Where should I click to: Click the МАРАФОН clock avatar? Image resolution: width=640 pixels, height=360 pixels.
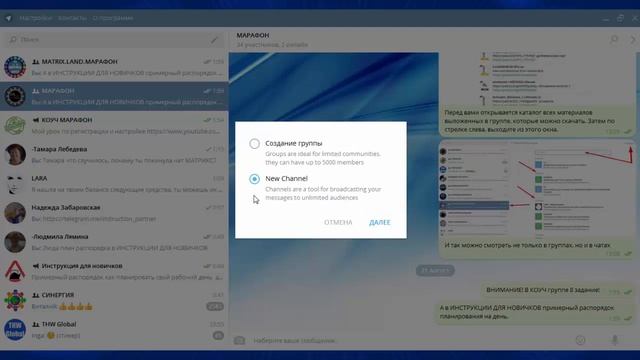pyautogui.click(x=15, y=96)
